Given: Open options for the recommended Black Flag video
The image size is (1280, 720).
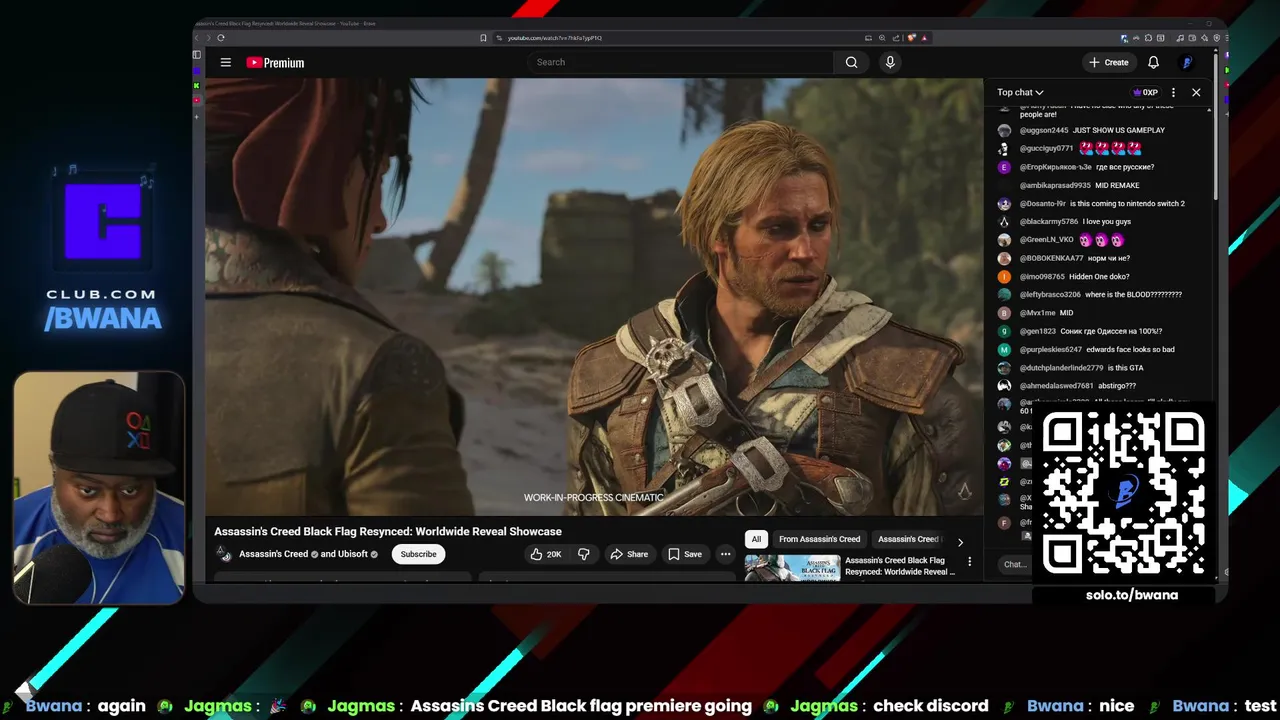Looking at the screenshot, I should coord(969,562).
